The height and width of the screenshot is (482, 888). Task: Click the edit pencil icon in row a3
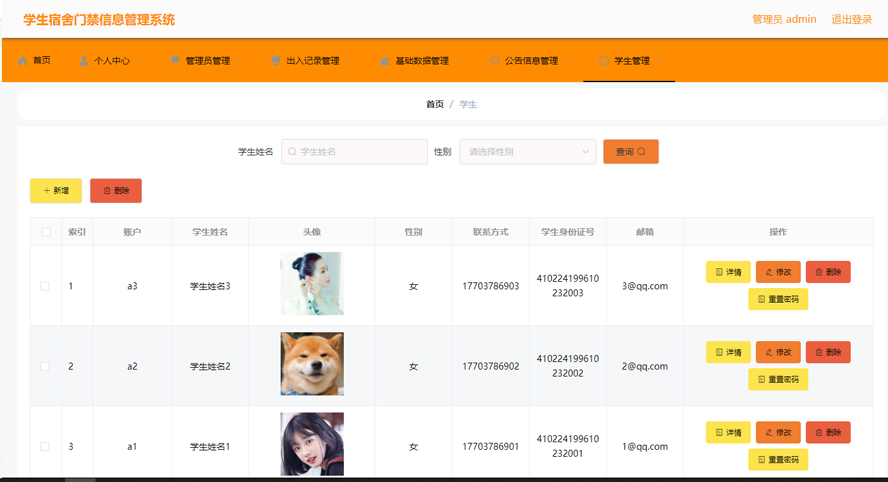(x=769, y=272)
